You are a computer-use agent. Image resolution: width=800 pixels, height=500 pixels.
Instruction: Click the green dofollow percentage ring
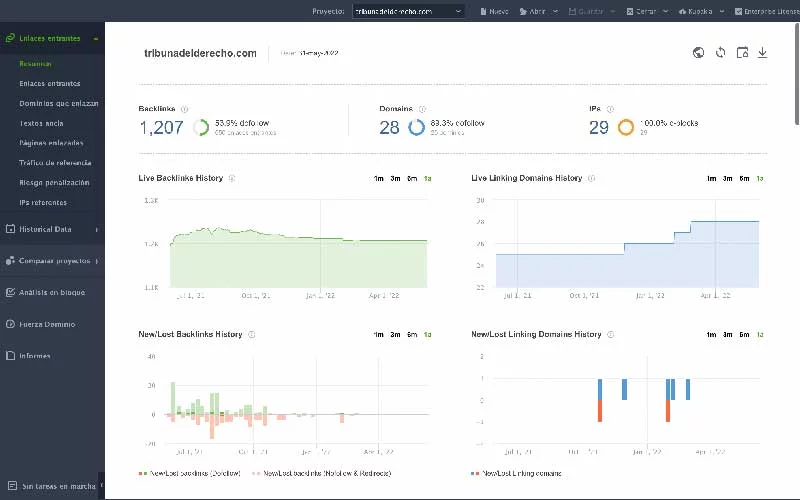pyautogui.click(x=201, y=127)
